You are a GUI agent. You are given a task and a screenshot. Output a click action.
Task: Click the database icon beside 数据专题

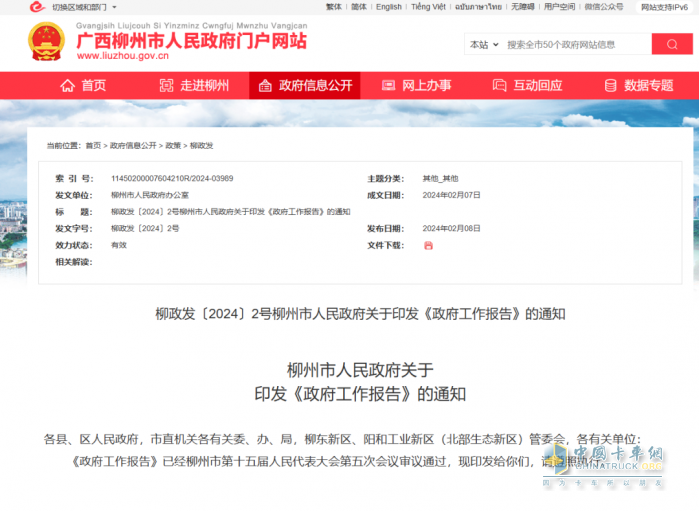pos(610,86)
